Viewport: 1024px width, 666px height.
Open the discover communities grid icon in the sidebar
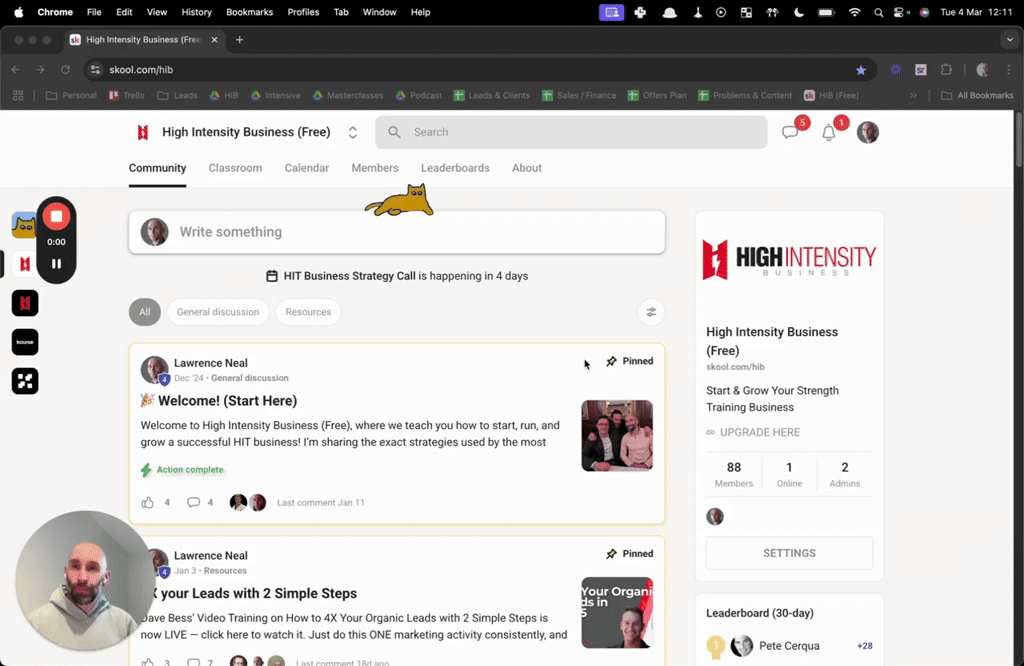25,381
